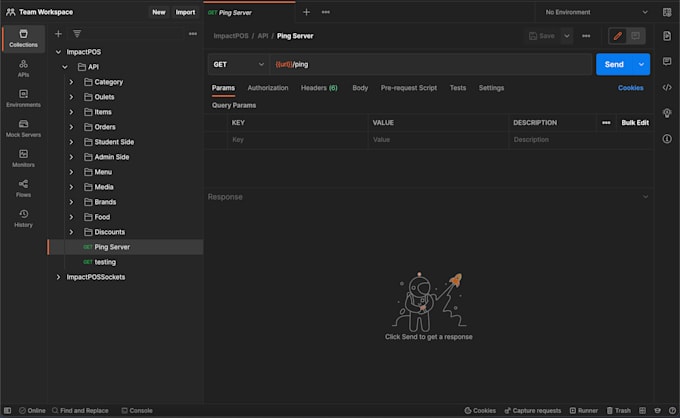The width and height of the screenshot is (680, 418).
Task: Click Capture requests in status bar
Action: point(533,410)
